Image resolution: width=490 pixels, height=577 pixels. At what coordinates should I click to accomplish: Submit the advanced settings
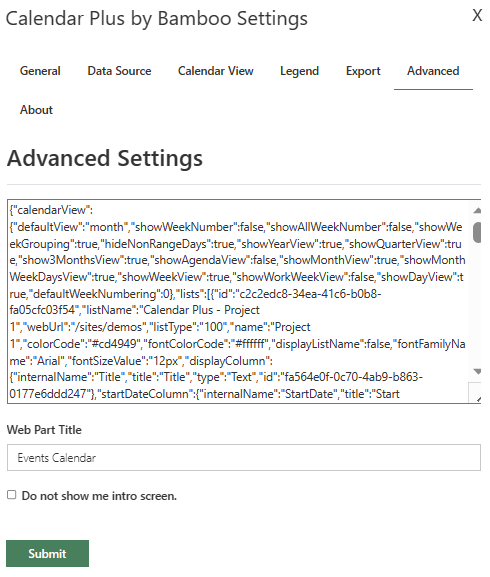47,553
